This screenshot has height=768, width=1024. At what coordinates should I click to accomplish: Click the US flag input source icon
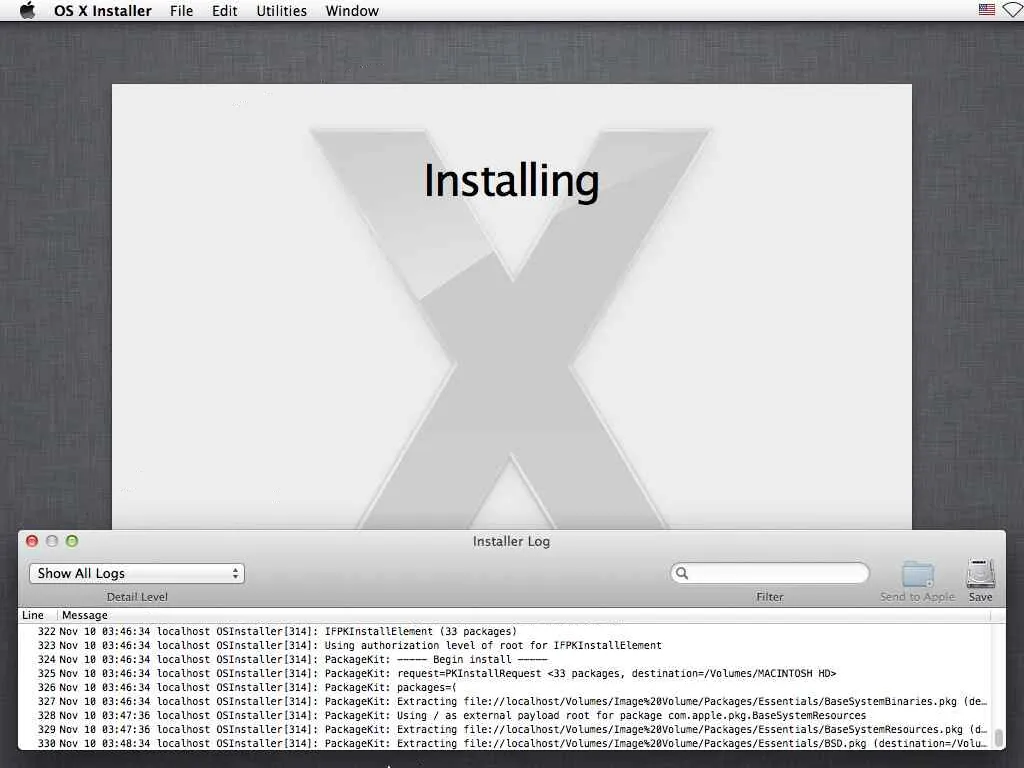tap(987, 10)
